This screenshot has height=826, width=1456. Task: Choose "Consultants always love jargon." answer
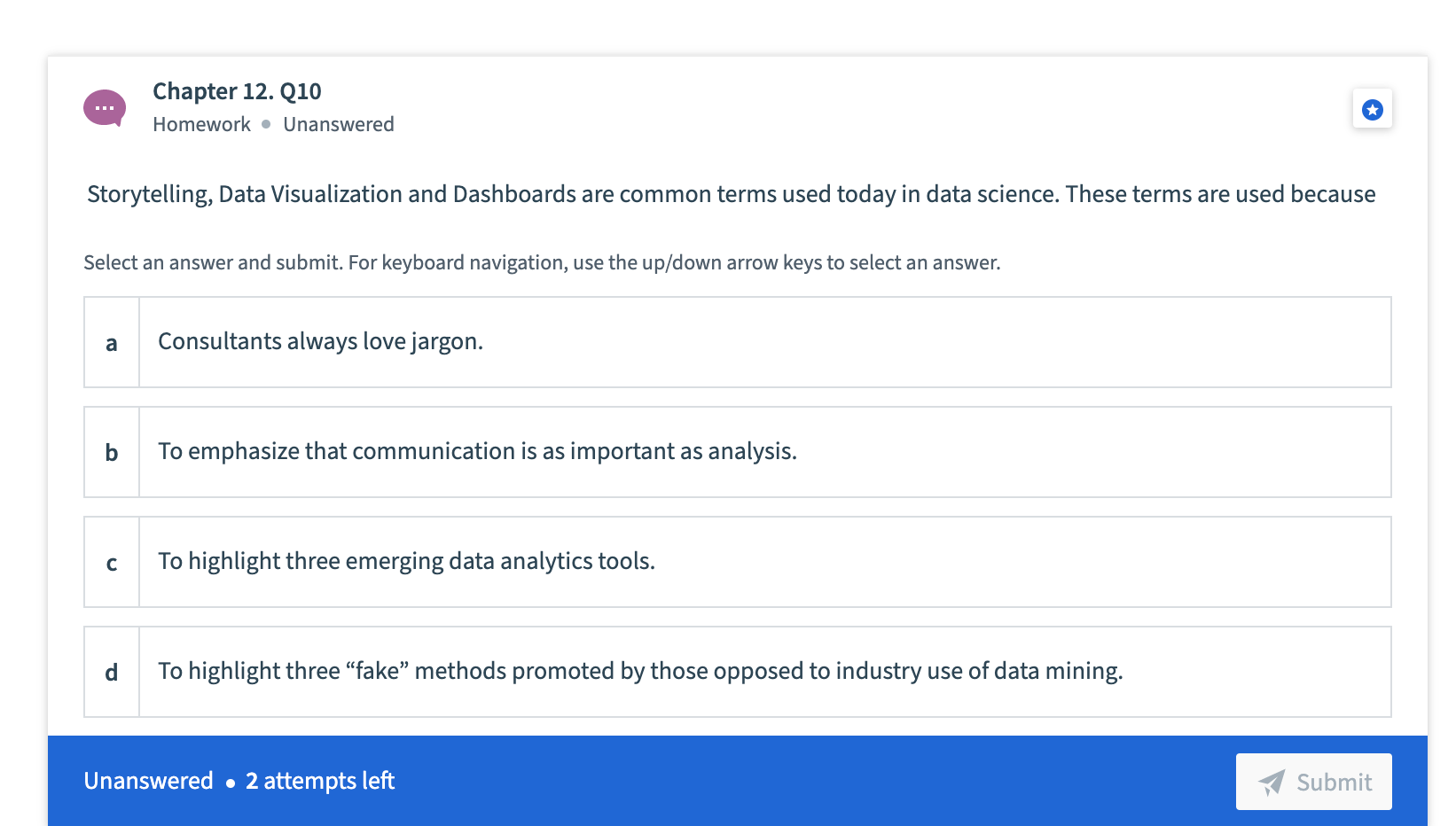320,342
